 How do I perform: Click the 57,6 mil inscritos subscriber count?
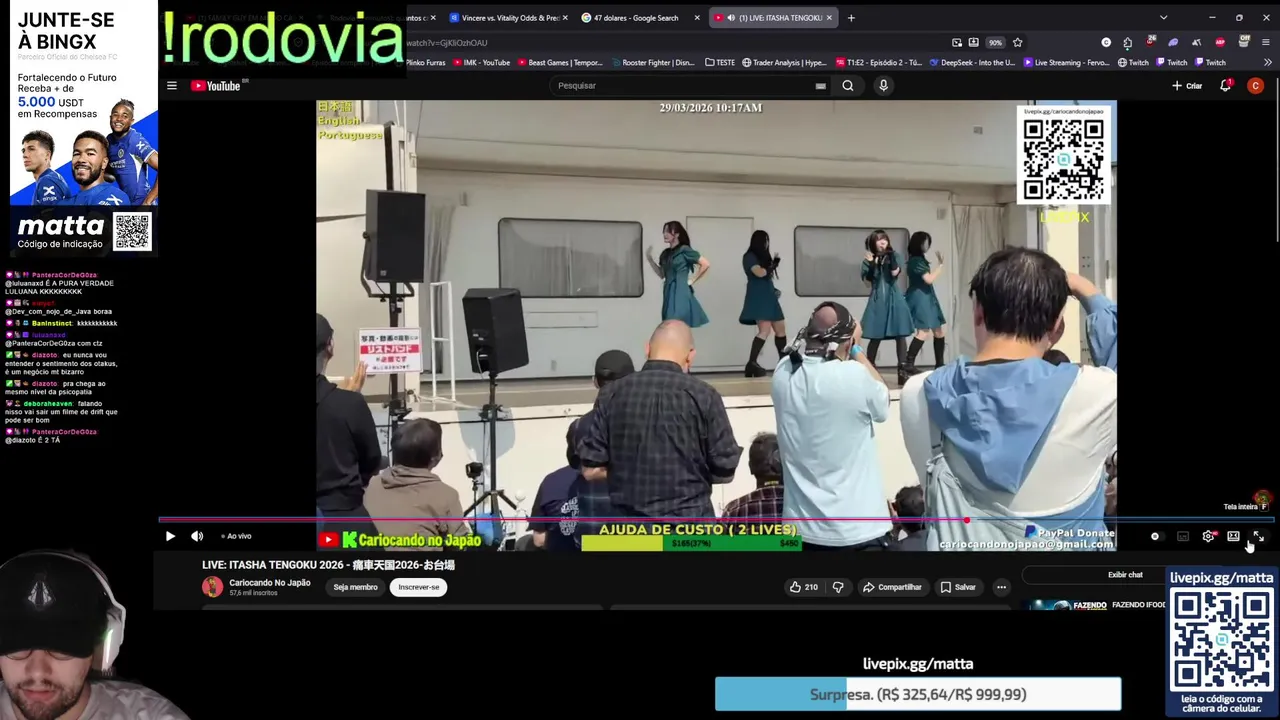[253, 593]
